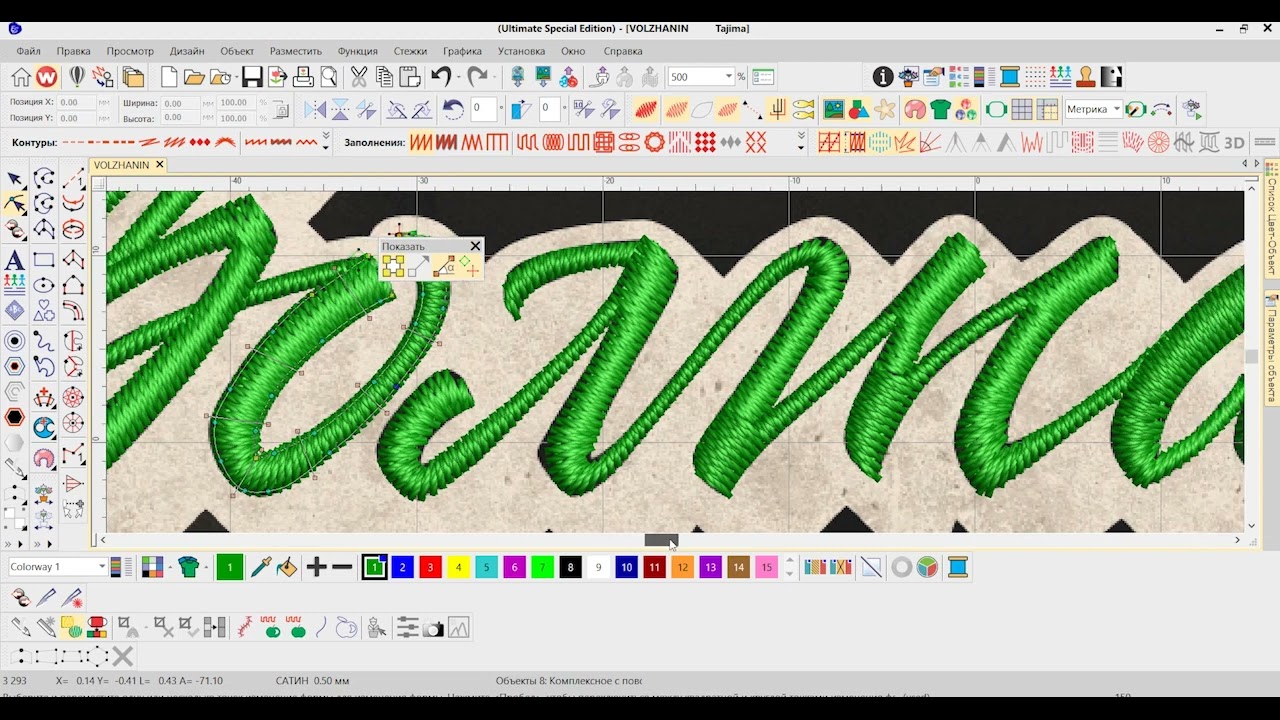
Task: Open the design information icon
Action: [883, 77]
